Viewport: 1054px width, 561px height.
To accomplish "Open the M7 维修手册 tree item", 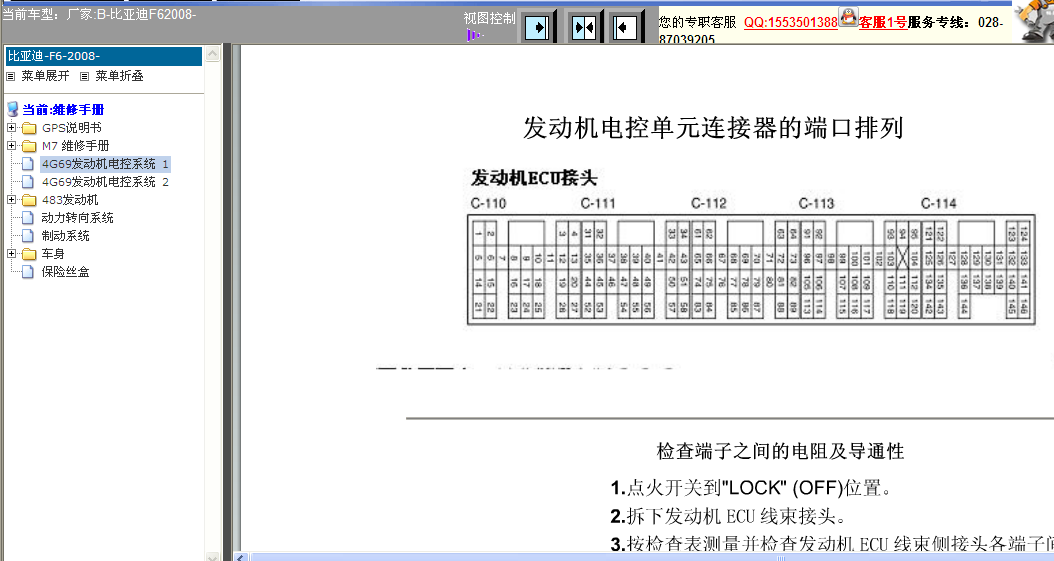I will point(75,146).
